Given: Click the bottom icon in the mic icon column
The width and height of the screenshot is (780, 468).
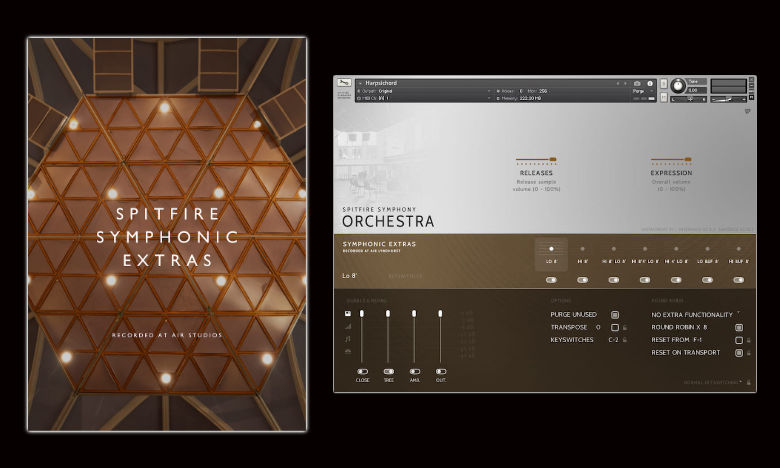Looking at the screenshot, I should [348, 352].
